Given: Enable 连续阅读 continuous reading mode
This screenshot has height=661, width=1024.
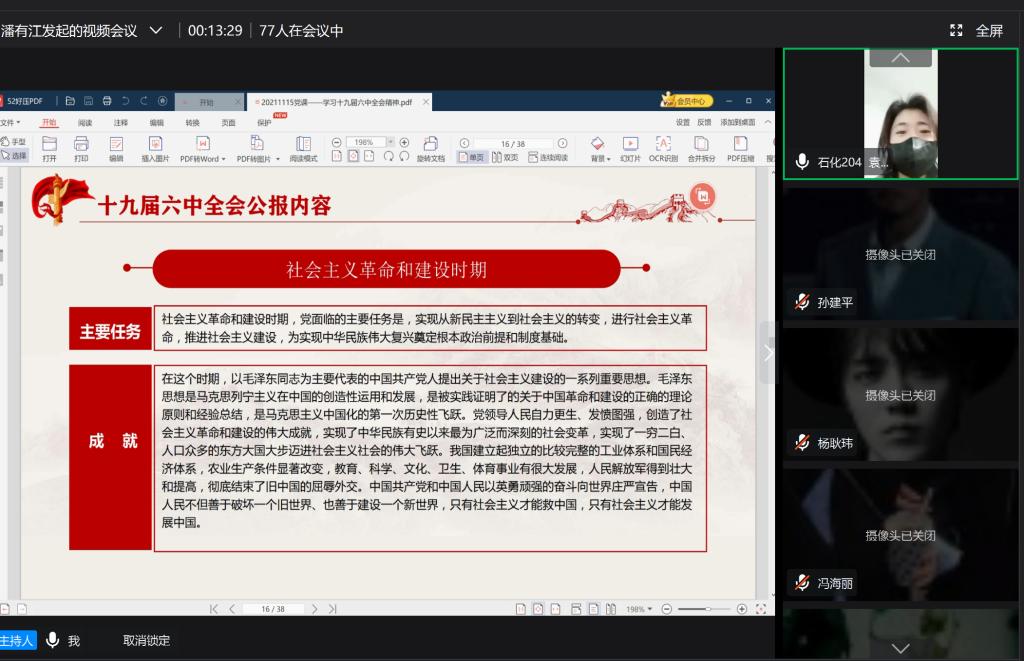Looking at the screenshot, I should pos(547,157).
